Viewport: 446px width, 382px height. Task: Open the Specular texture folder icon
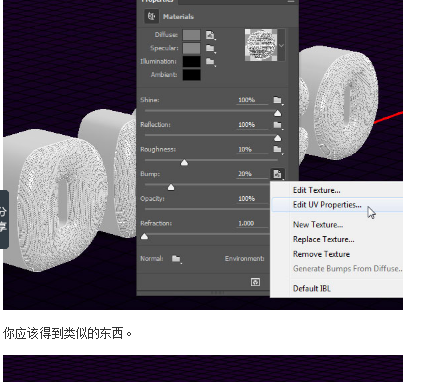pos(210,49)
